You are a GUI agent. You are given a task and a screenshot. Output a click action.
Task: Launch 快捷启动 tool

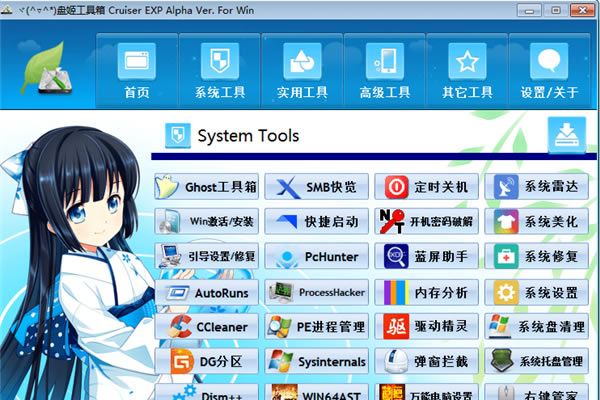pos(316,221)
